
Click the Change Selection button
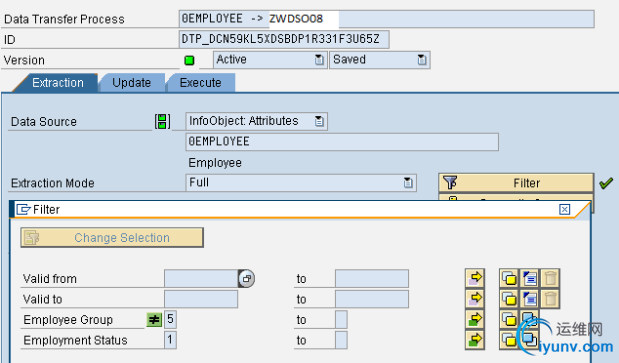point(112,238)
